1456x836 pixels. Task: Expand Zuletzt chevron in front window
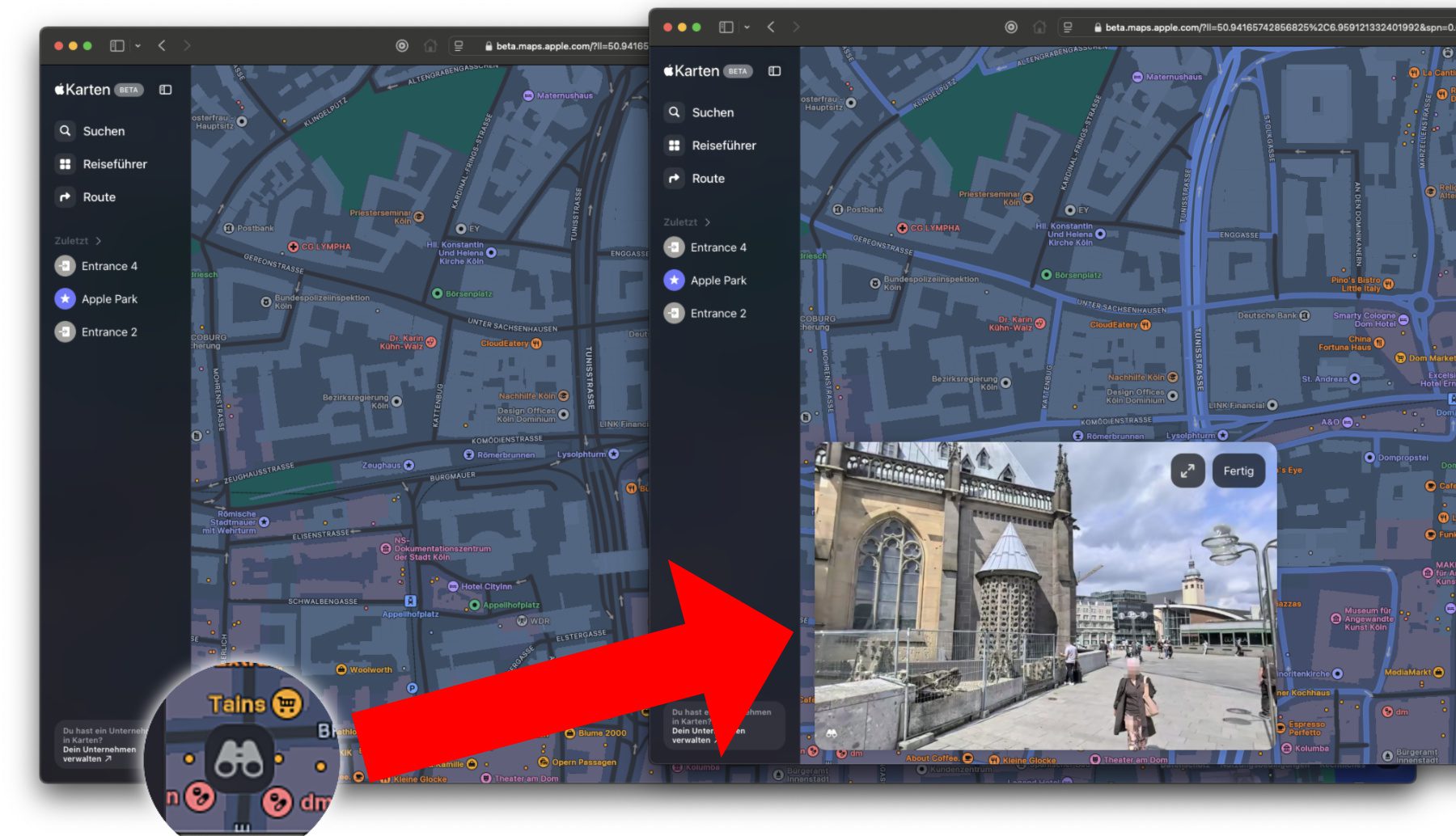[708, 222]
